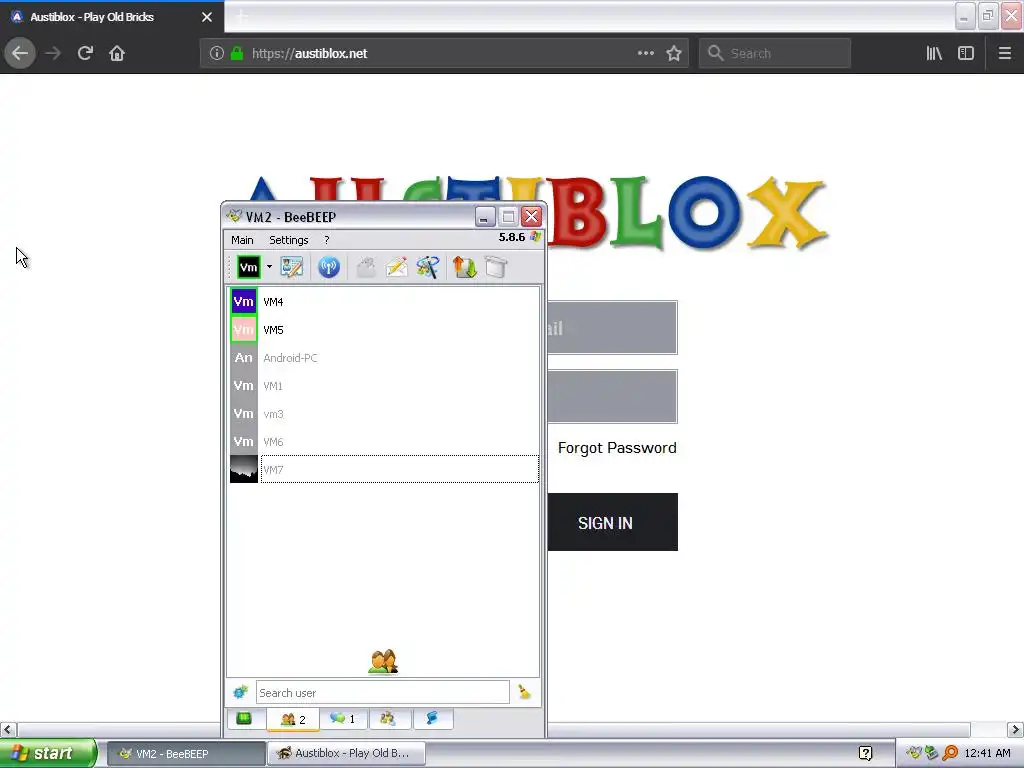Open the ? help menu in BeeBEEP

327,240
